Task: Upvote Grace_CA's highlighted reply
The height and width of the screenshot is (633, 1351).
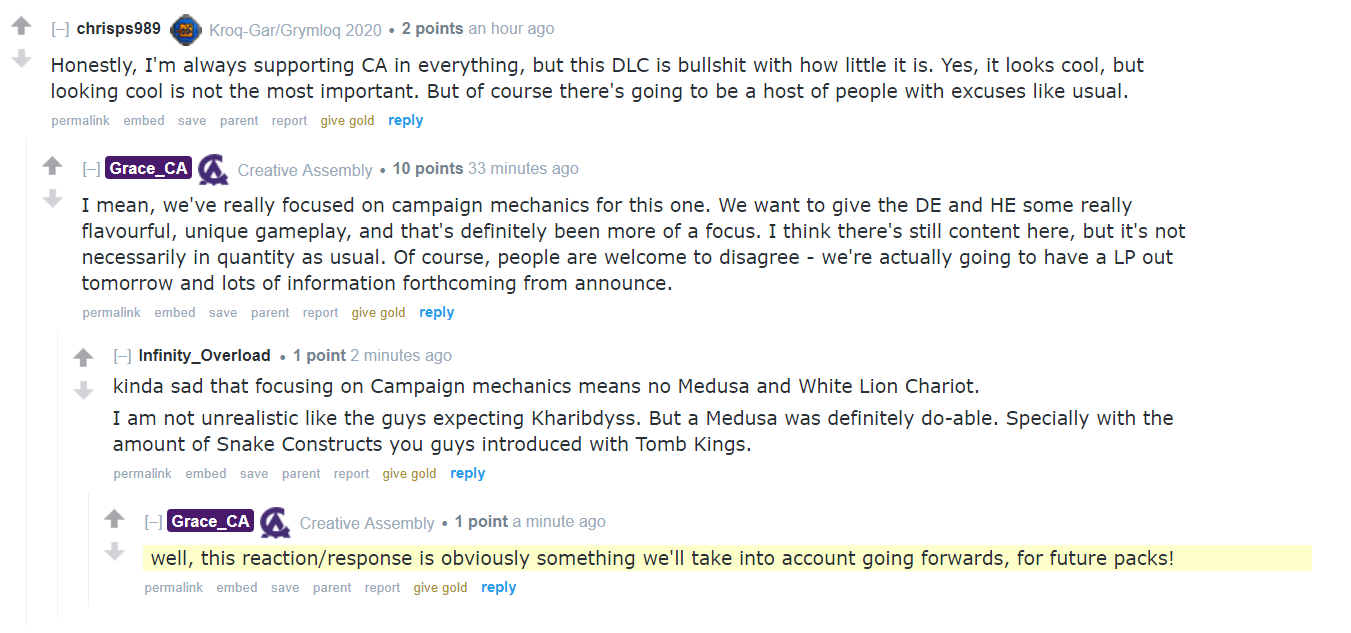Action: coord(115,519)
